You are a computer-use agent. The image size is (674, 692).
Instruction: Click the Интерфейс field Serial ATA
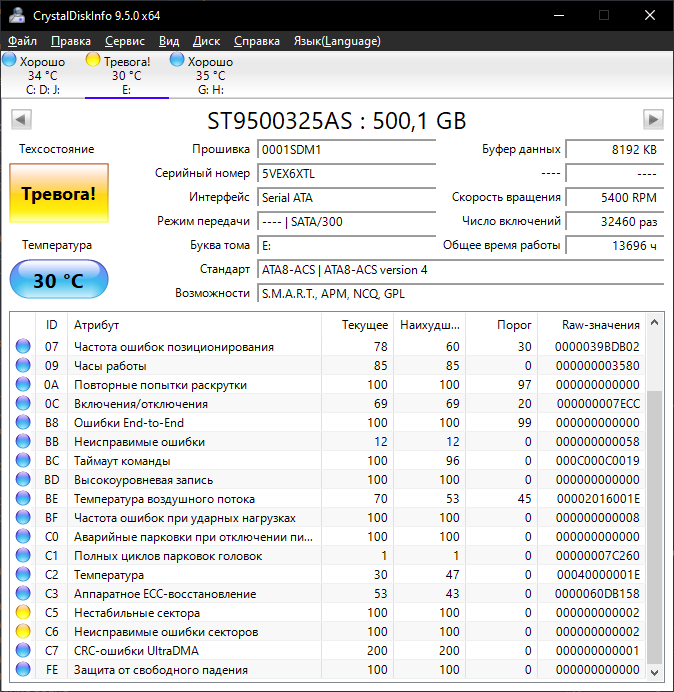[x=346, y=197]
